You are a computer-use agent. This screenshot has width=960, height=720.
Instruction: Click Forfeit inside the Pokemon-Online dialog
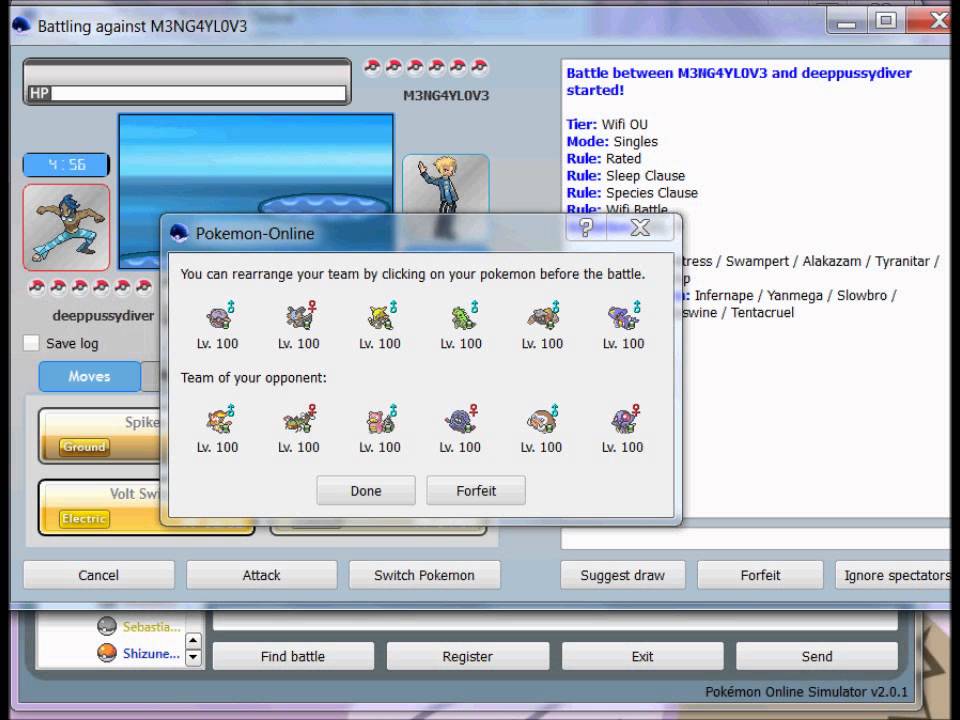tap(476, 490)
